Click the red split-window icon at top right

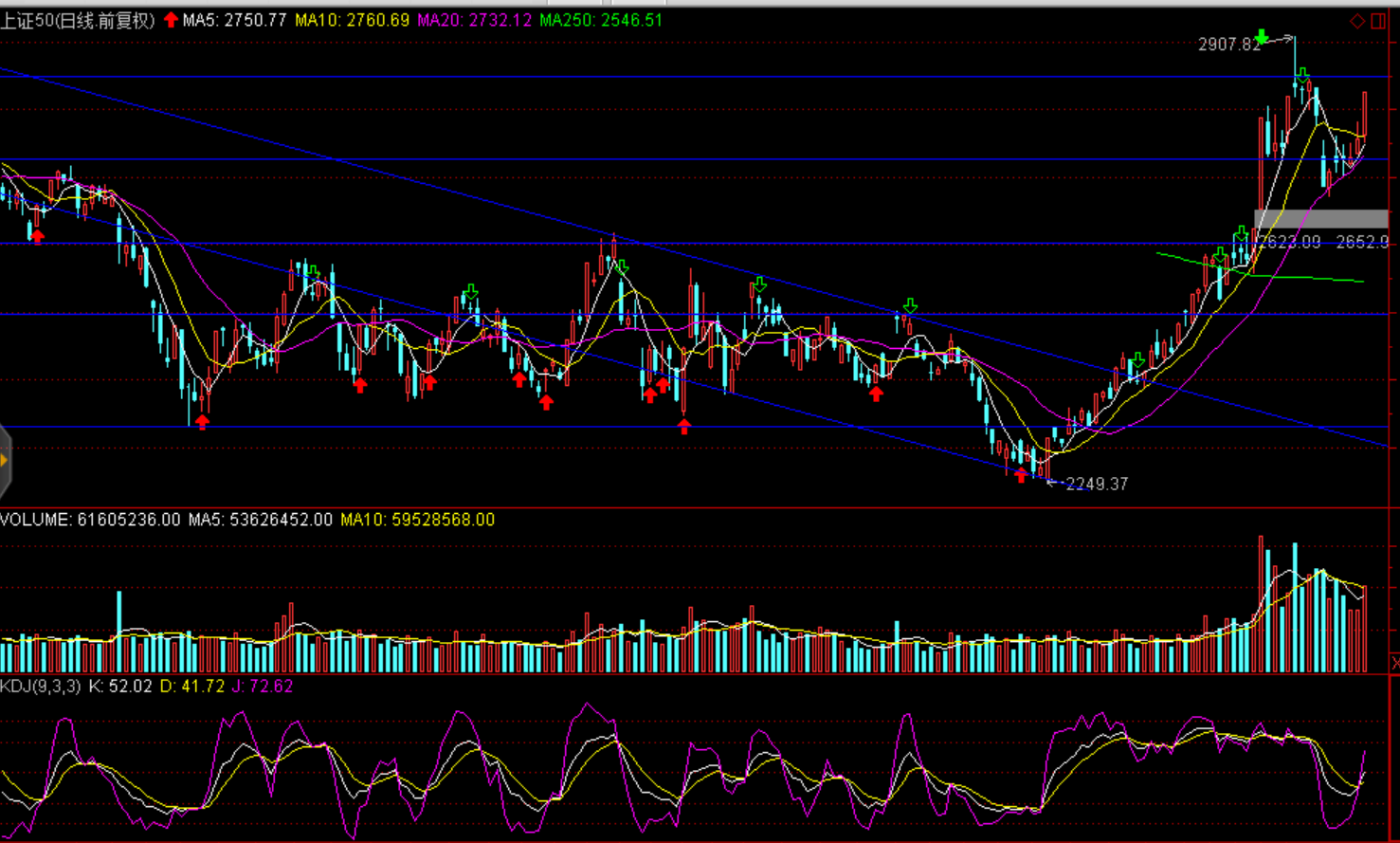click(1378, 21)
